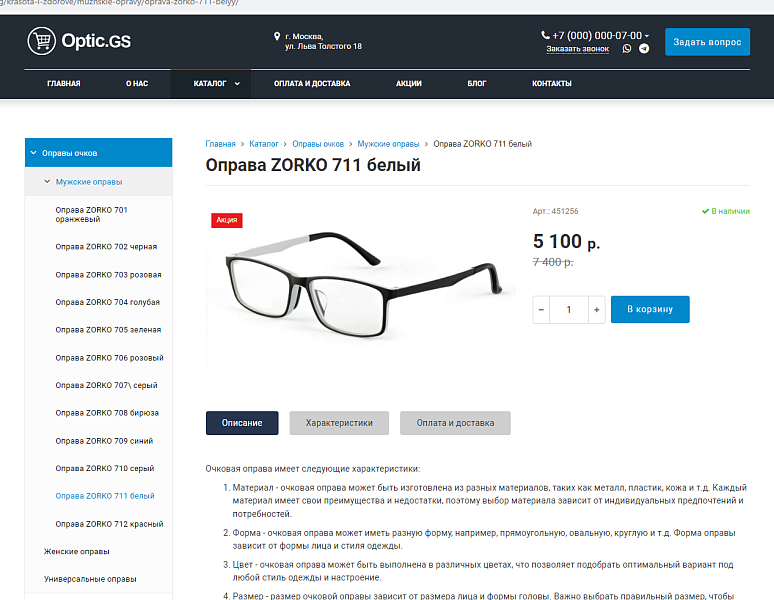This screenshot has width=774, height=600.
Task: Click the red Акция badge on product
Action: coord(226,220)
